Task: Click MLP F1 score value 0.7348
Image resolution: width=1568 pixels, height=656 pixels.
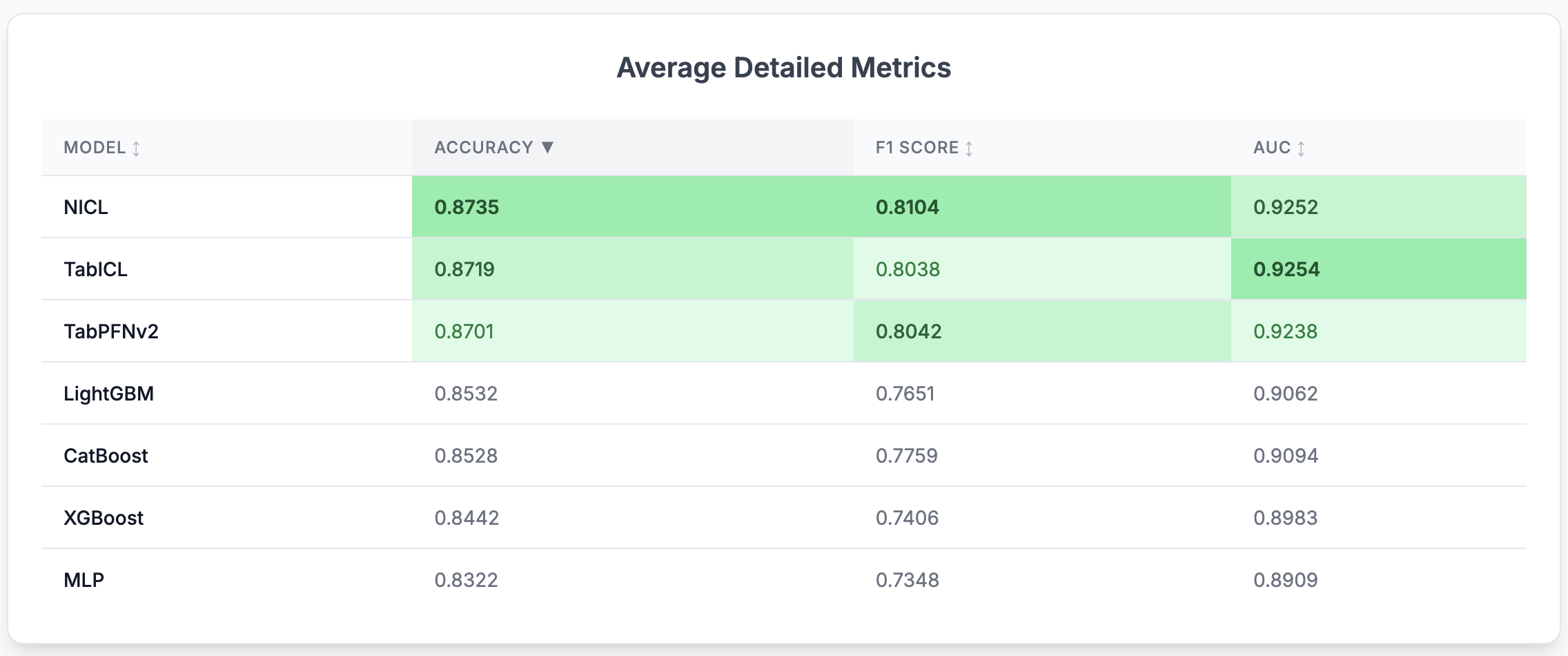Action: pos(908,580)
